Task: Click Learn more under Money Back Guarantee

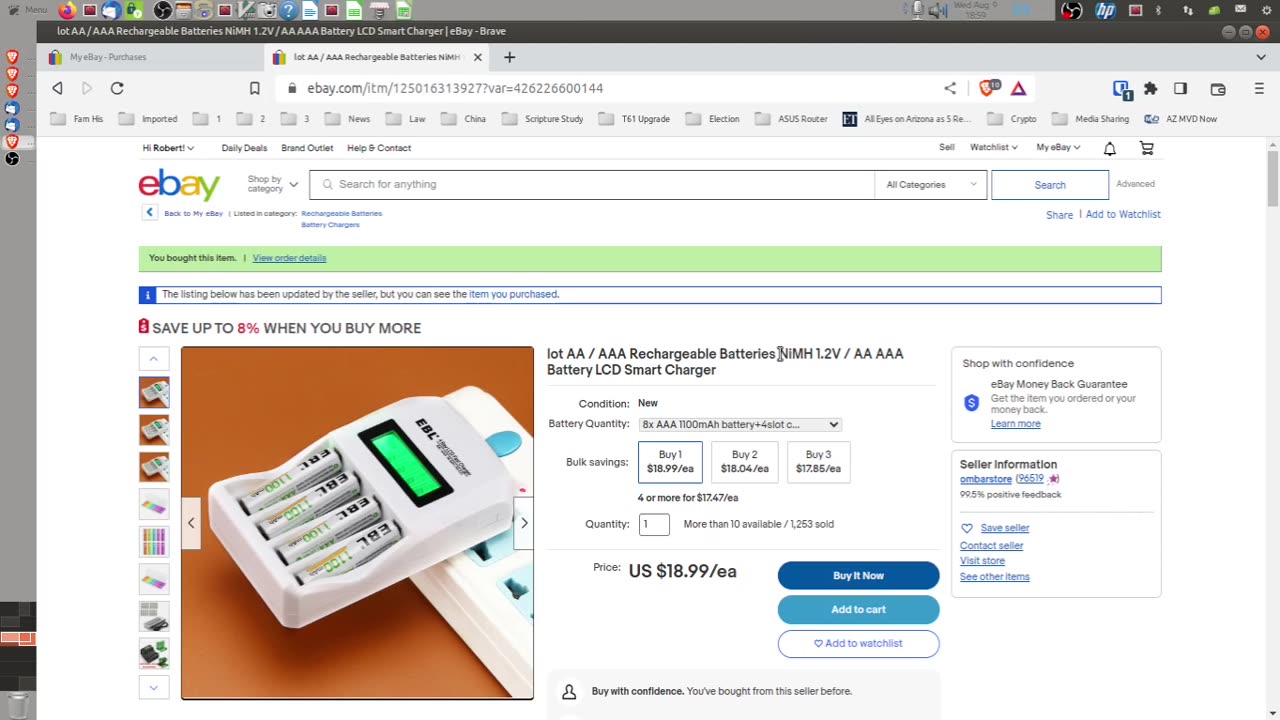Action: [1015, 424]
